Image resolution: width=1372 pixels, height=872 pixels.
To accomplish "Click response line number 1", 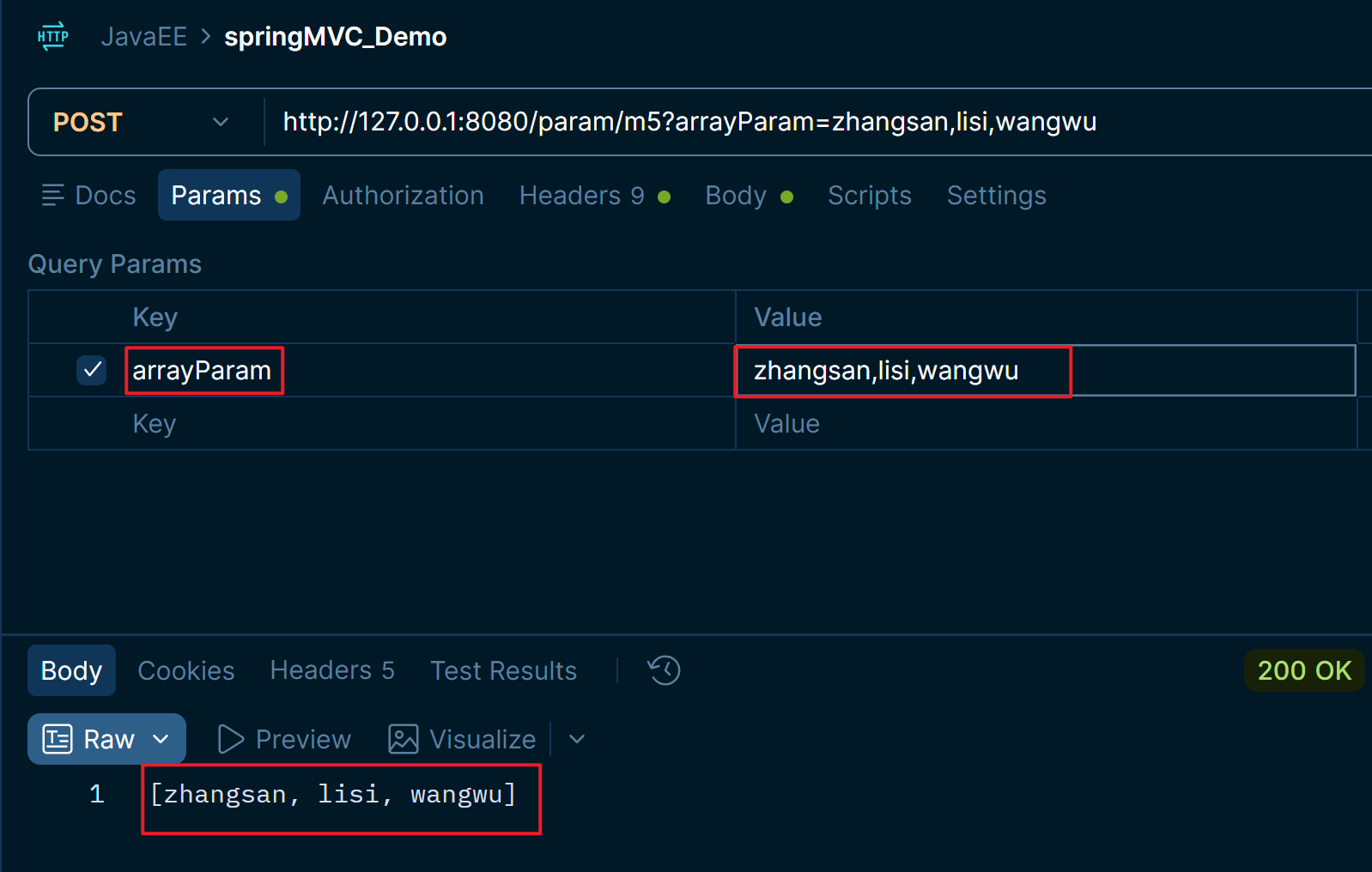I will click(x=97, y=795).
